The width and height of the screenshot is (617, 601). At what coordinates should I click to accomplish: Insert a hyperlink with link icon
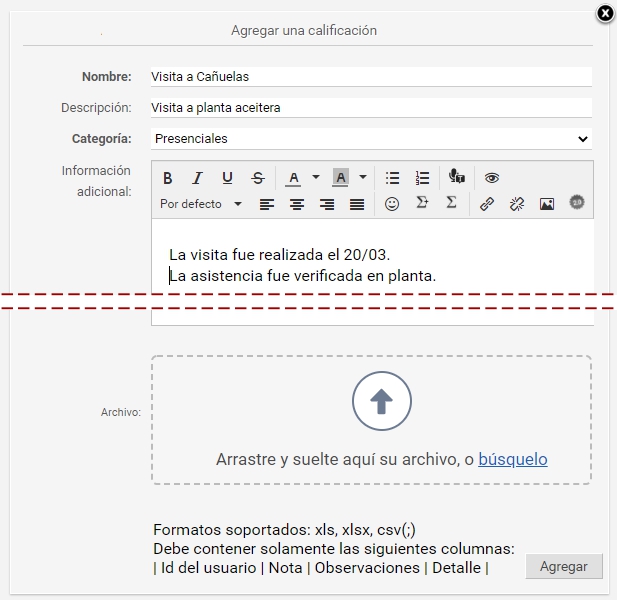pos(487,204)
